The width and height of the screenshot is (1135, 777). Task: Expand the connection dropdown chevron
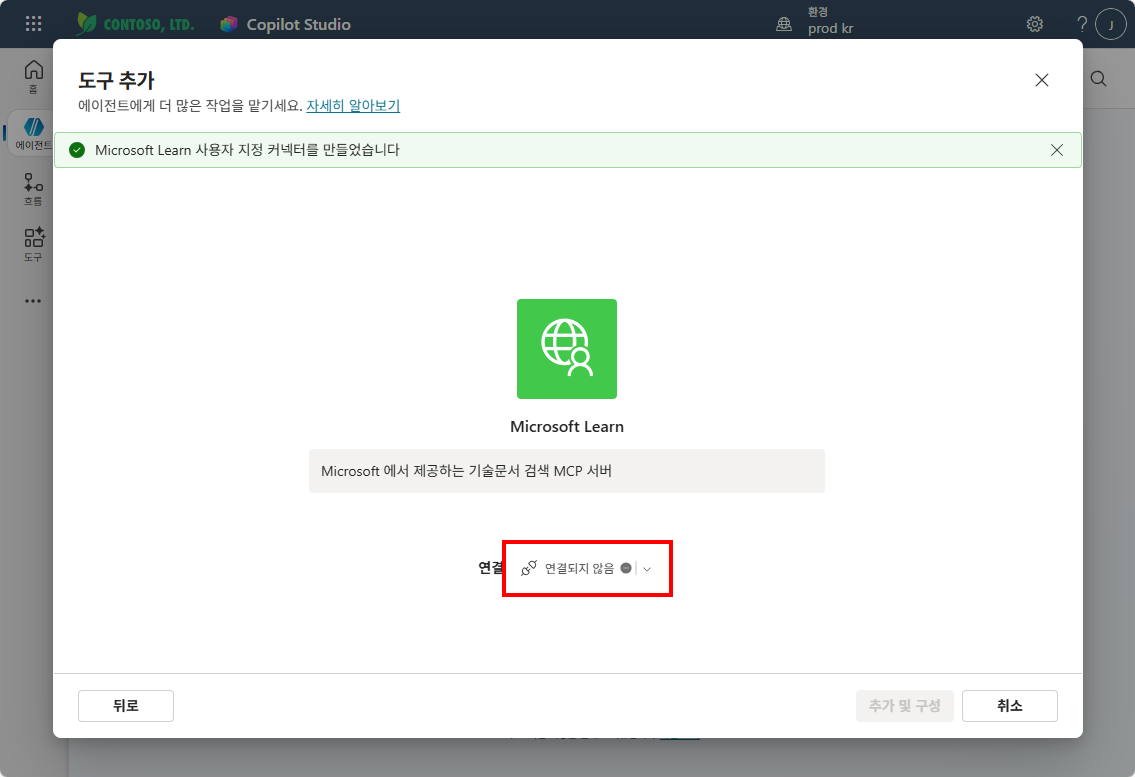tap(647, 569)
